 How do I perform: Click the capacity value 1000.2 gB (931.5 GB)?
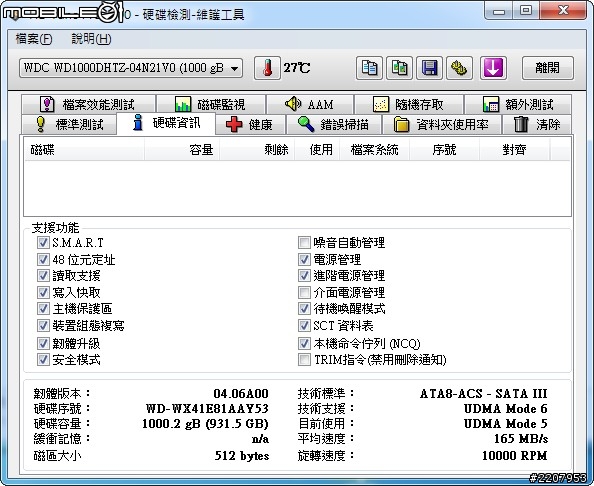pyautogui.click(x=205, y=423)
